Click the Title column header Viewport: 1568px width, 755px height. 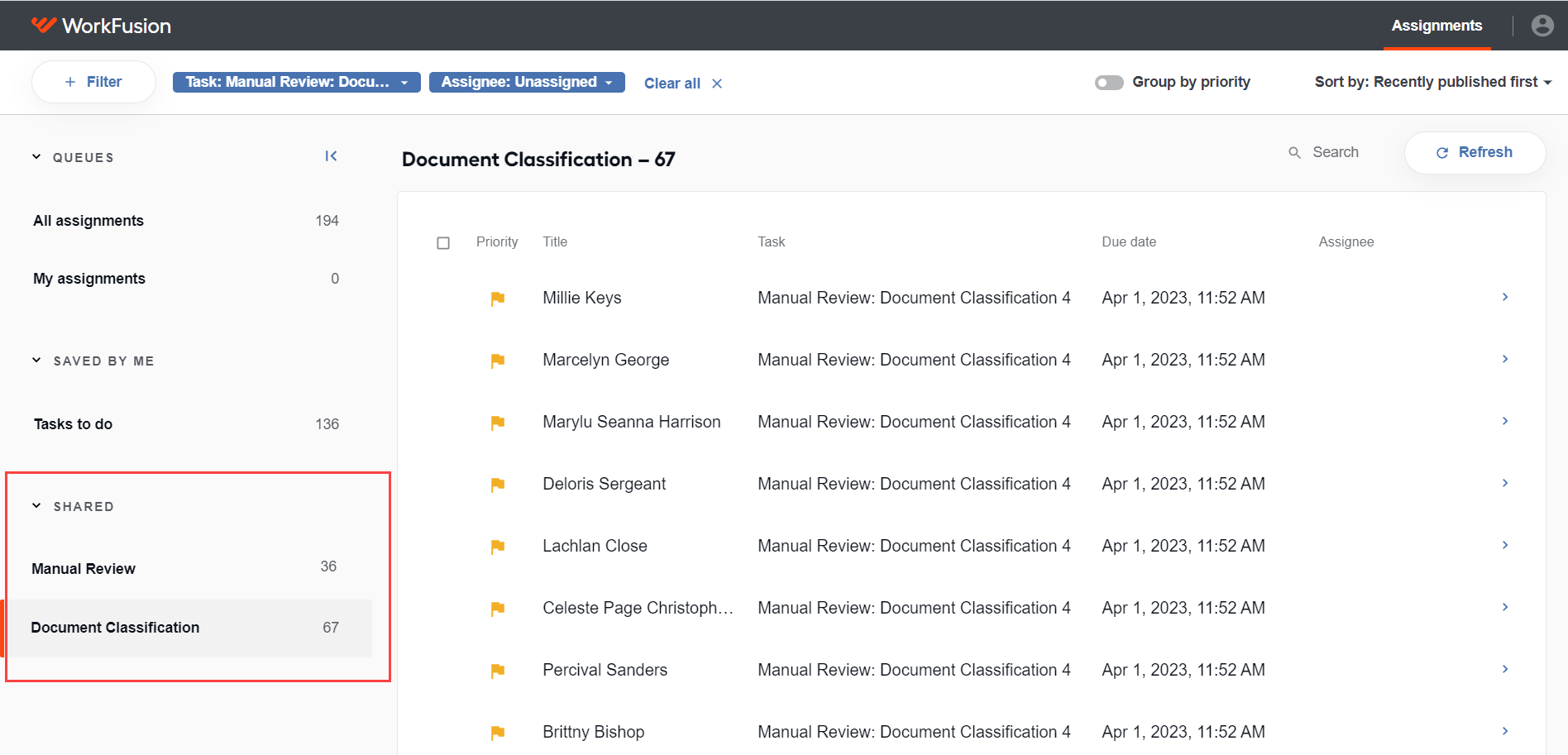pos(555,241)
